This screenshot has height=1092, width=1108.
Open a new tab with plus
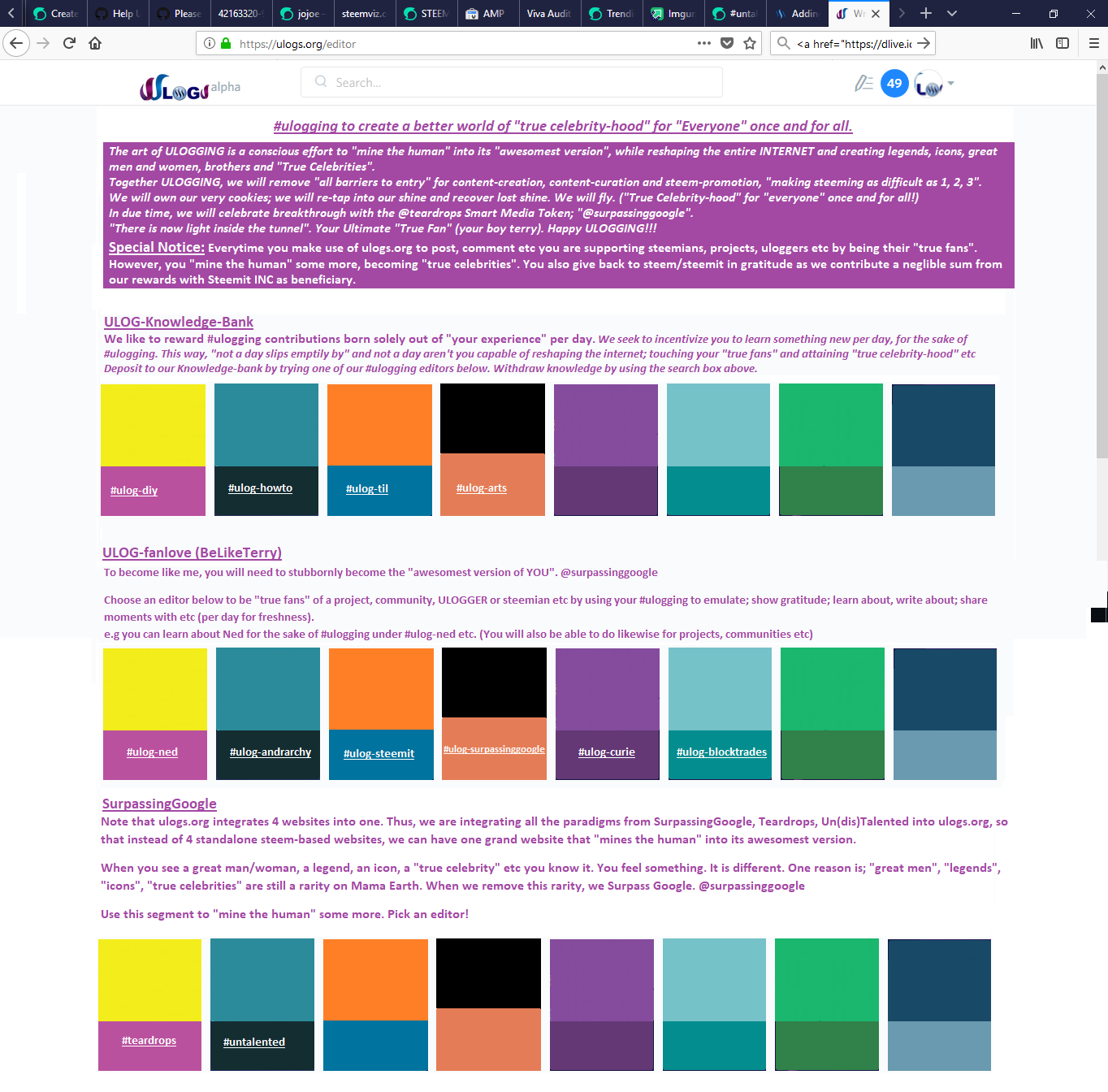click(926, 13)
